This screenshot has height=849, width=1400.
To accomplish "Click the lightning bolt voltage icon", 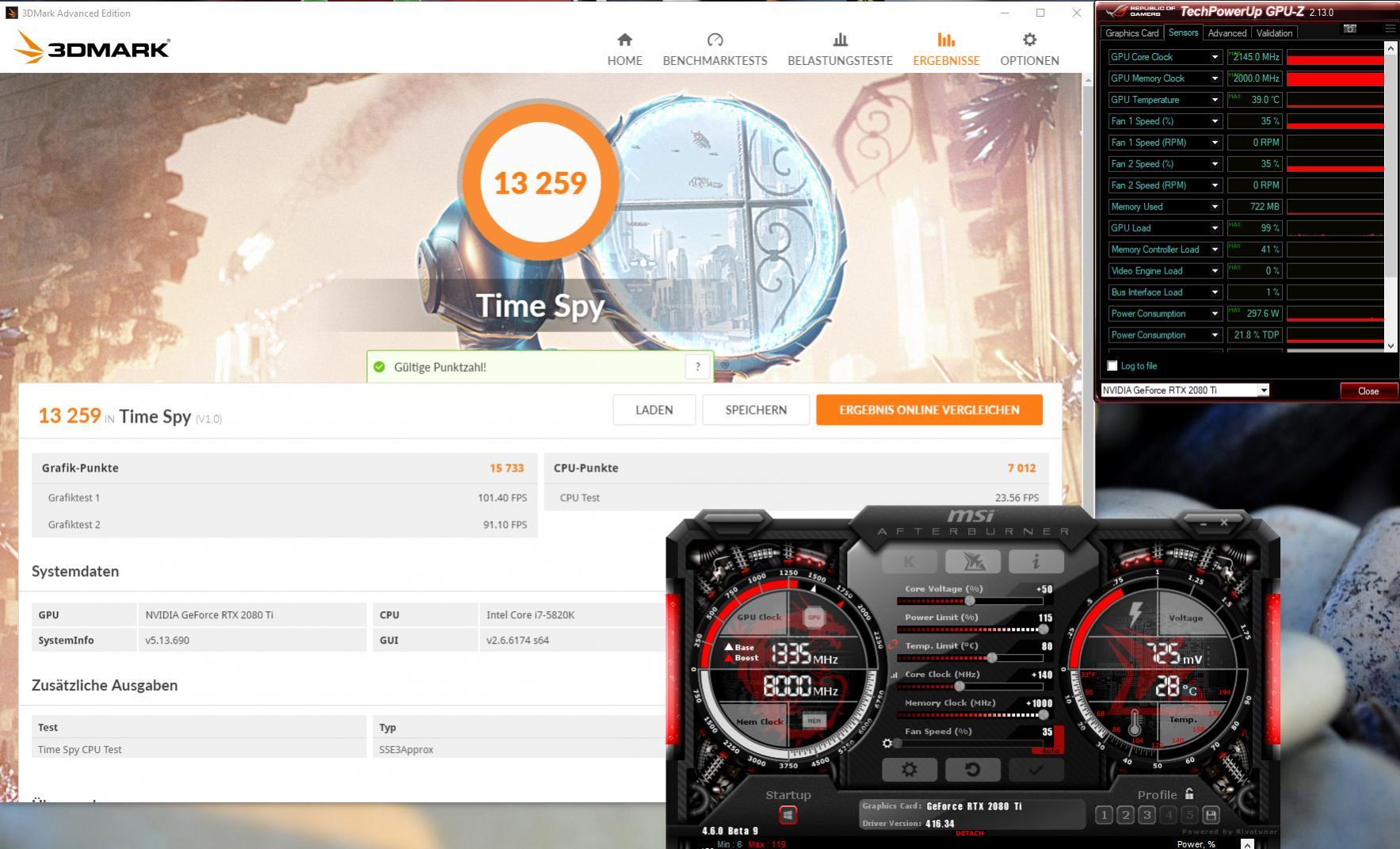I will pos(1135,615).
